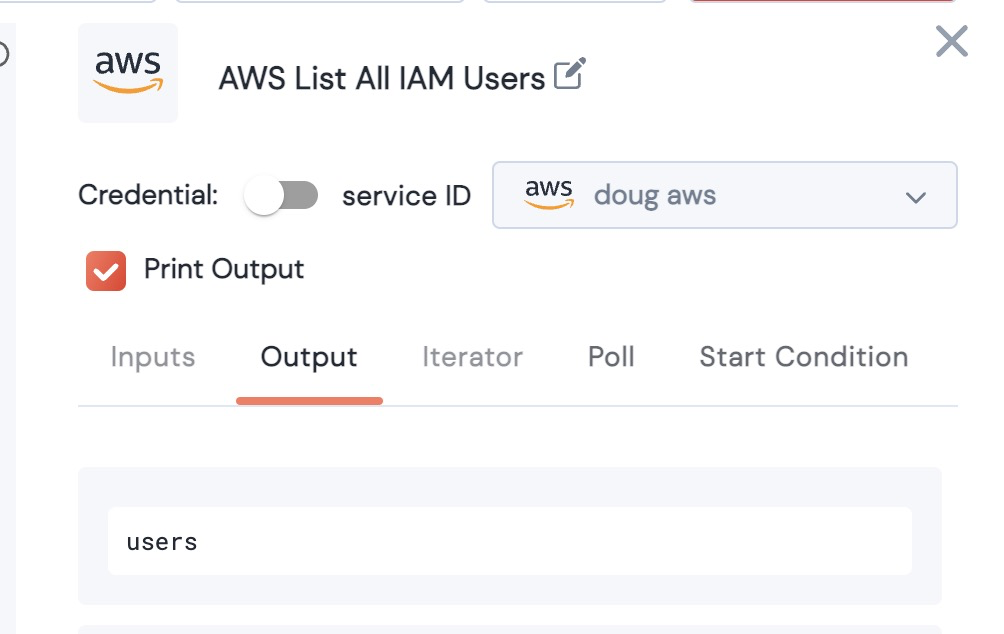Open the Iterator tab
The width and height of the screenshot is (1004, 634).
[x=472, y=357]
